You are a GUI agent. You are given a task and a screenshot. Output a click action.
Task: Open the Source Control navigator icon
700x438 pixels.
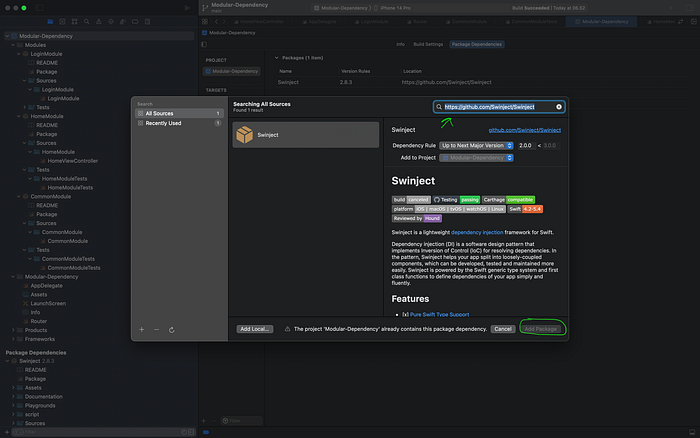62,21
